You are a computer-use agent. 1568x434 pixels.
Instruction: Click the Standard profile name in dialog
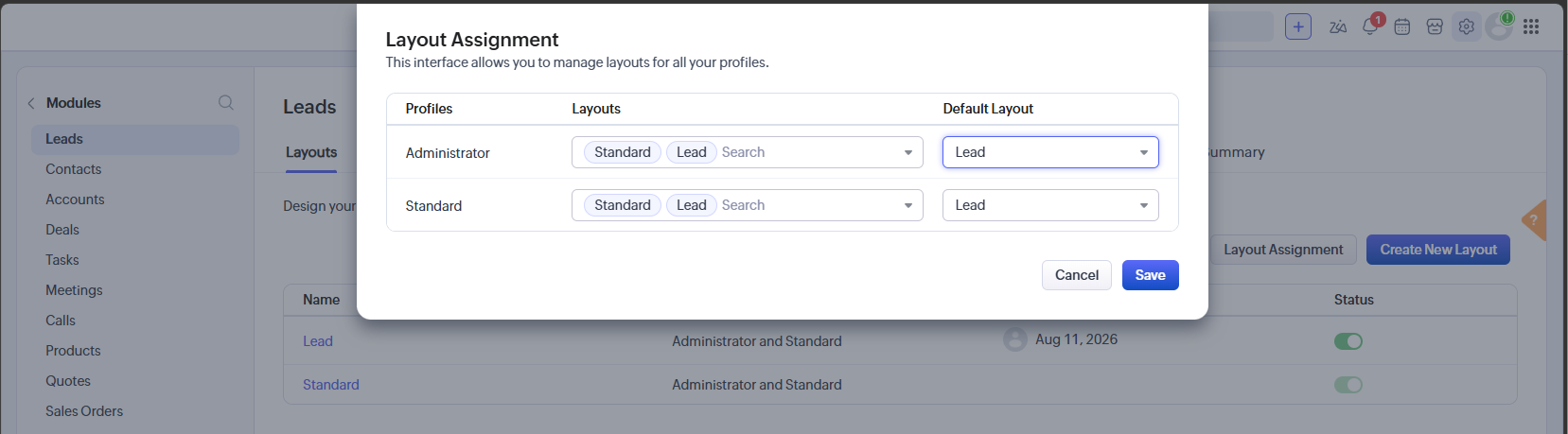click(x=433, y=206)
